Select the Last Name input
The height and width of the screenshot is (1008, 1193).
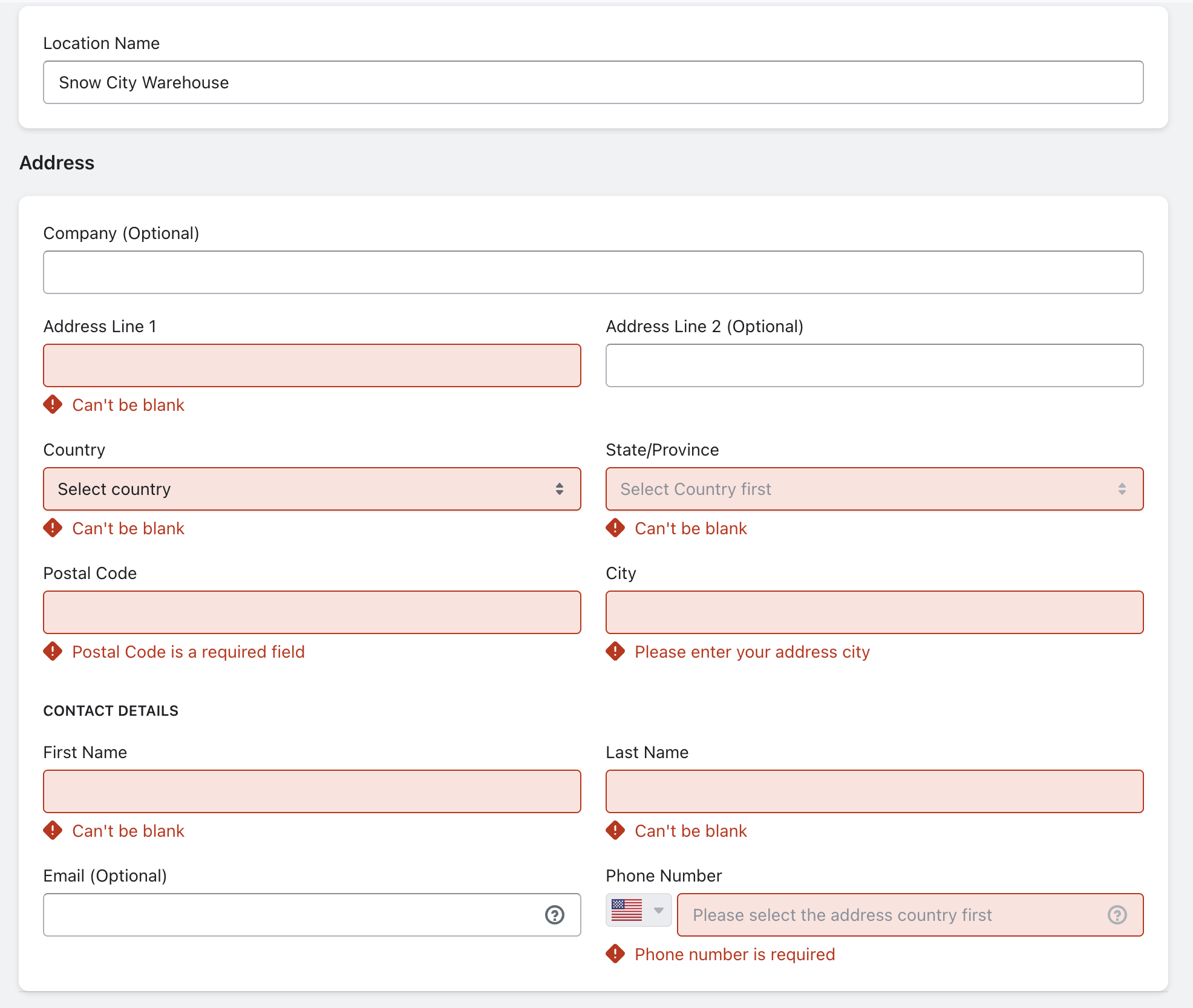click(875, 791)
